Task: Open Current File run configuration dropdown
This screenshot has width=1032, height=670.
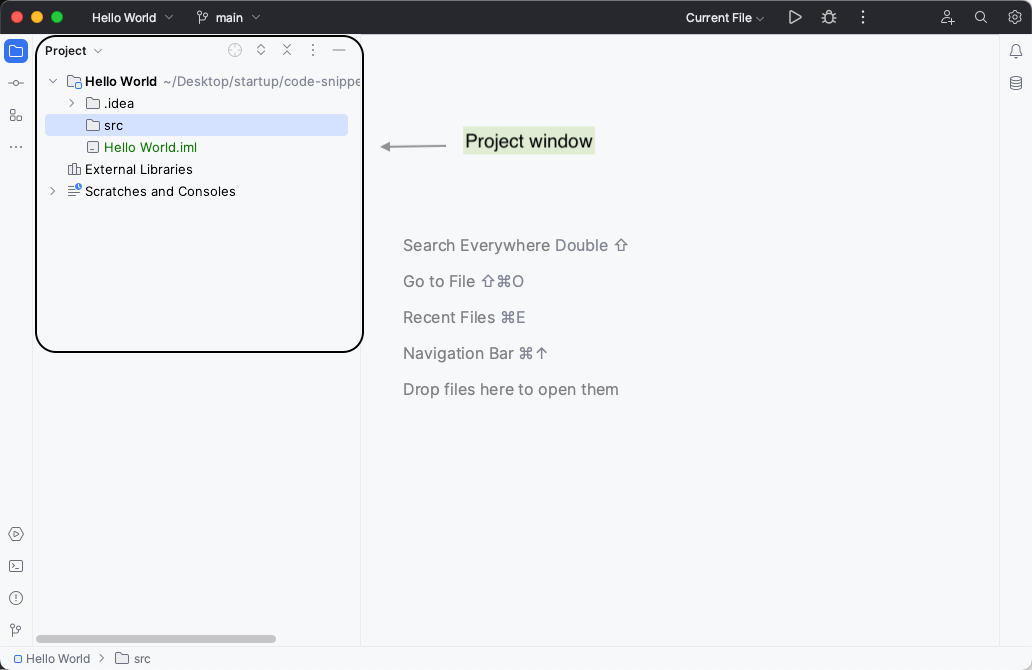Action: pyautogui.click(x=725, y=18)
